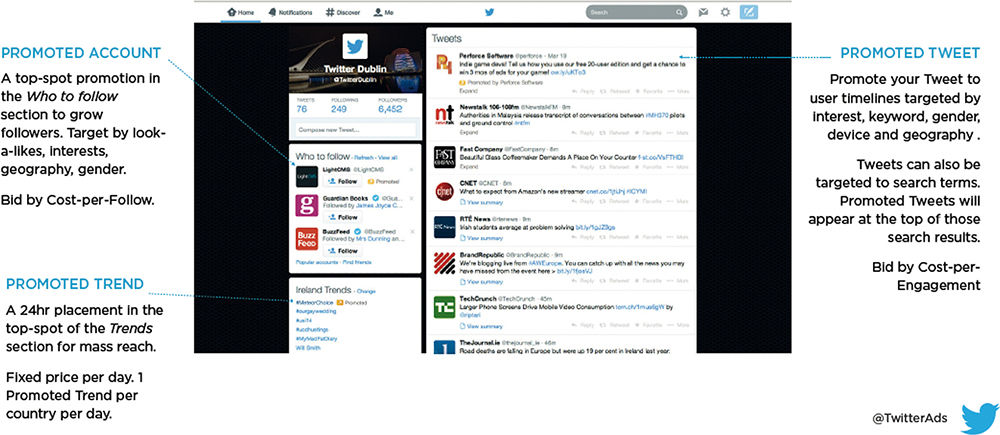Open Find friends link
The height and width of the screenshot is (435, 1000).
[358, 262]
